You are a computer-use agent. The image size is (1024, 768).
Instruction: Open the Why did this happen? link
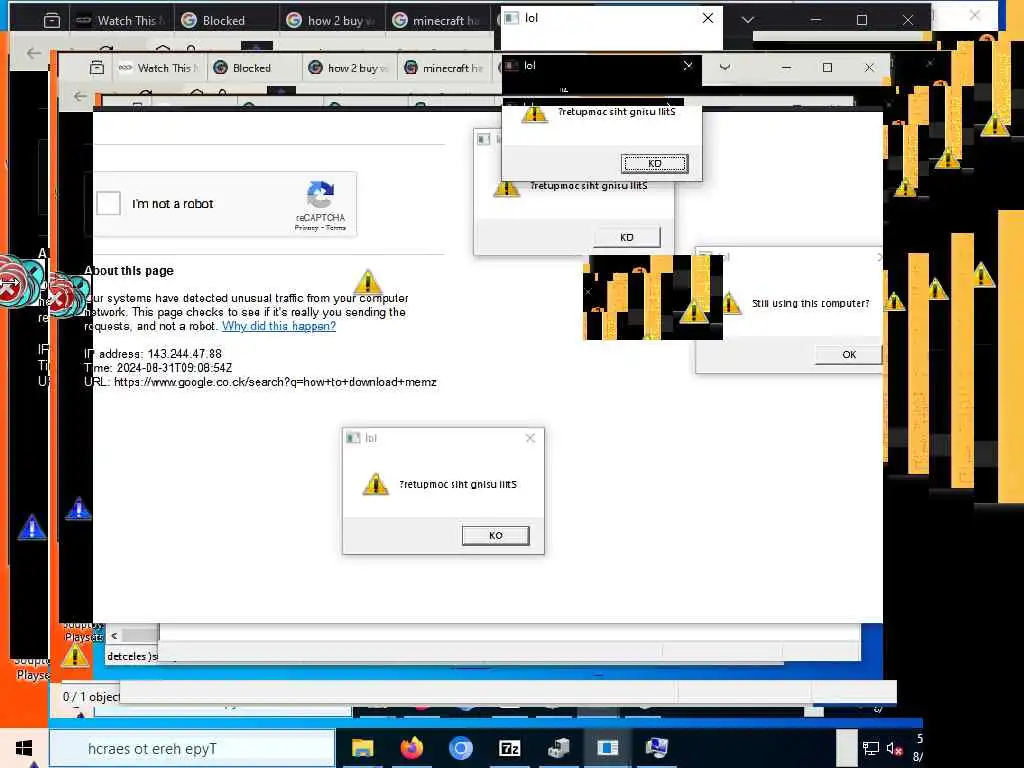279,326
